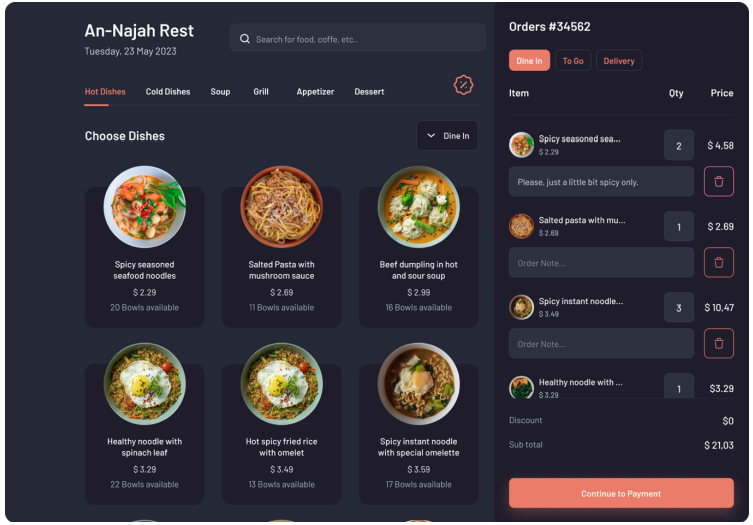Click the Dine In dropdown chevron
Screen dimensions: 753x525
[431, 136]
